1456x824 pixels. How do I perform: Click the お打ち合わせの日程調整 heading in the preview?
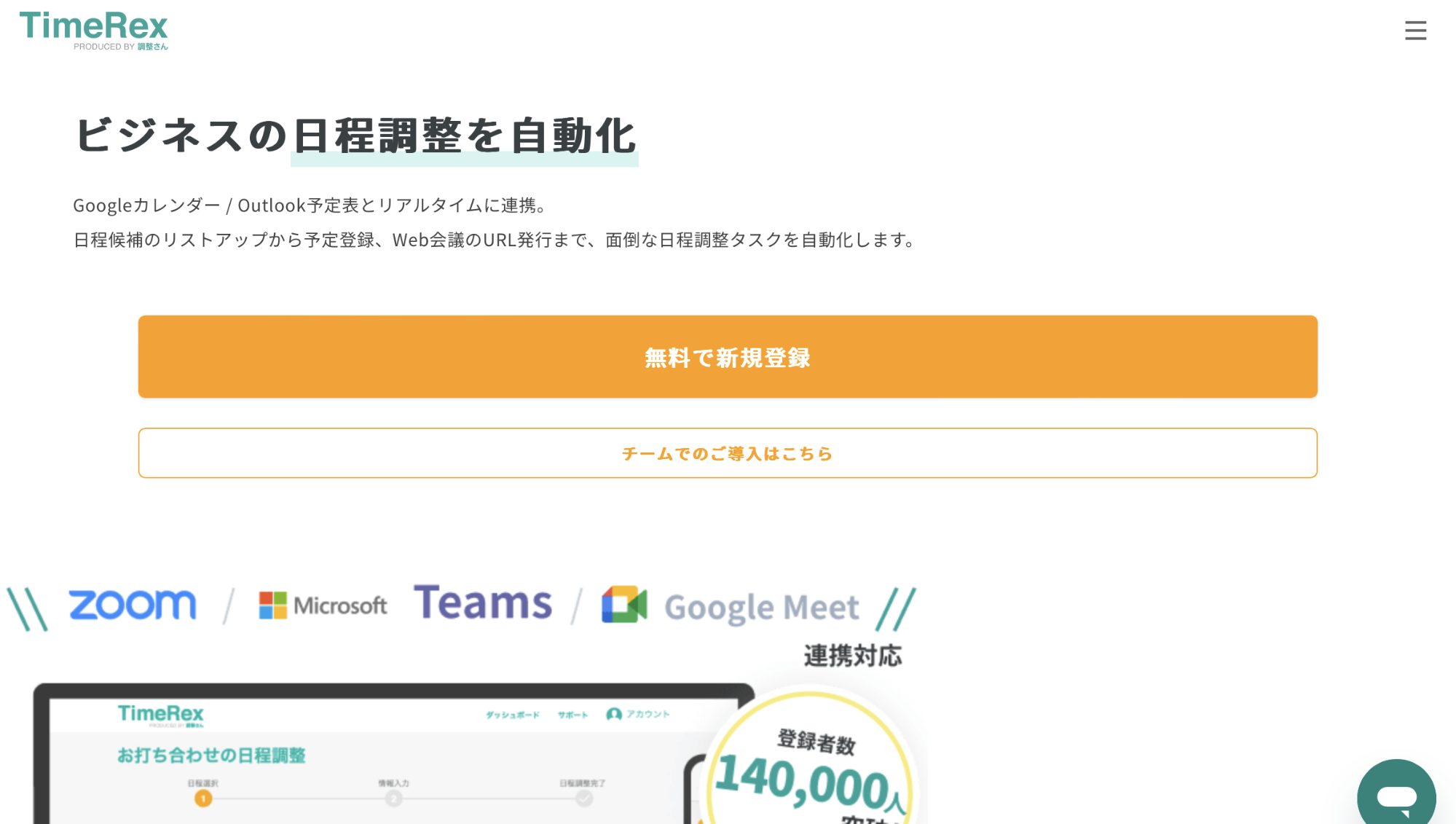point(213,756)
